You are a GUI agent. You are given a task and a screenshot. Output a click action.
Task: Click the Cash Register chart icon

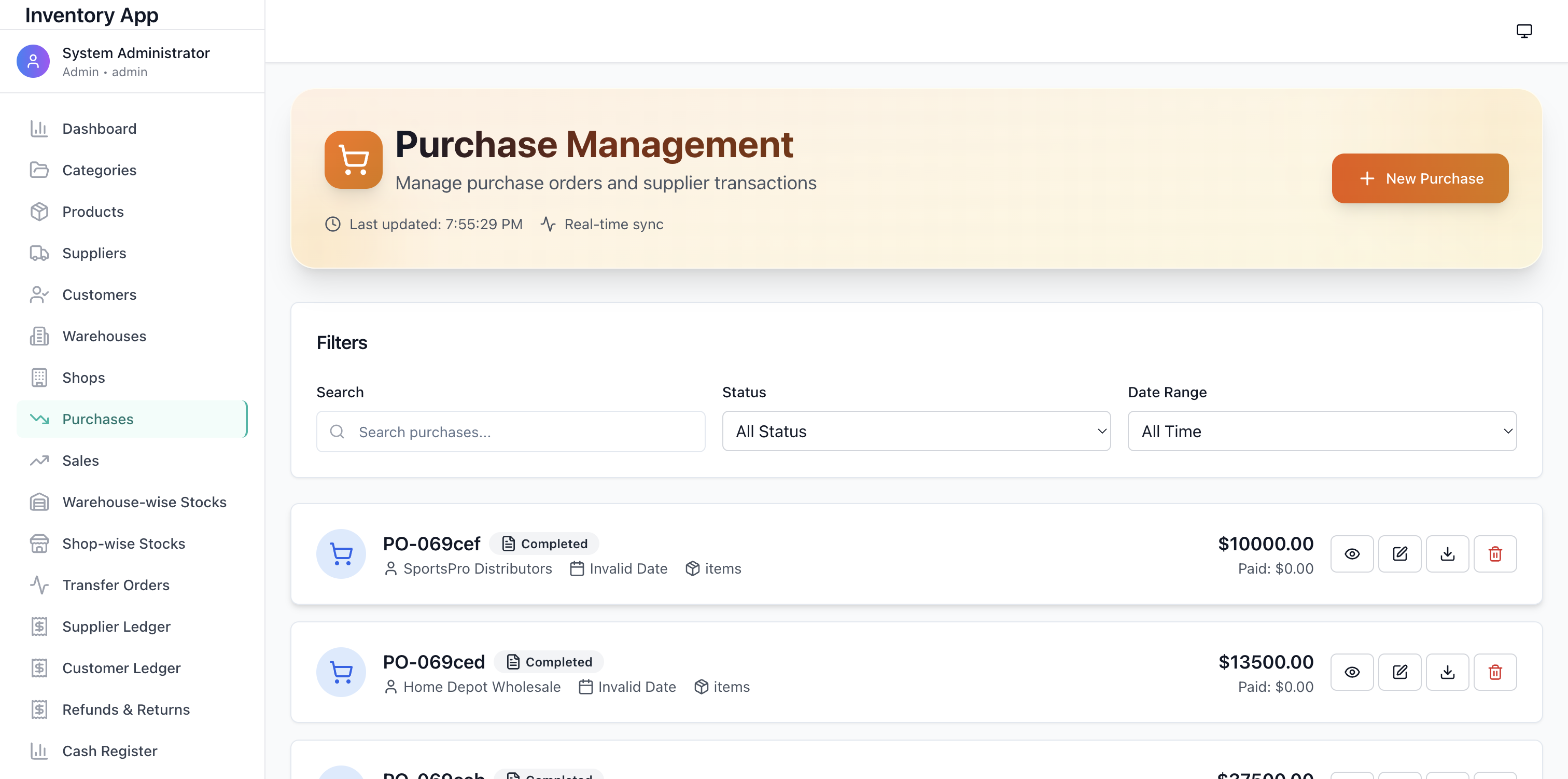pyautogui.click(x=39, y=750)
